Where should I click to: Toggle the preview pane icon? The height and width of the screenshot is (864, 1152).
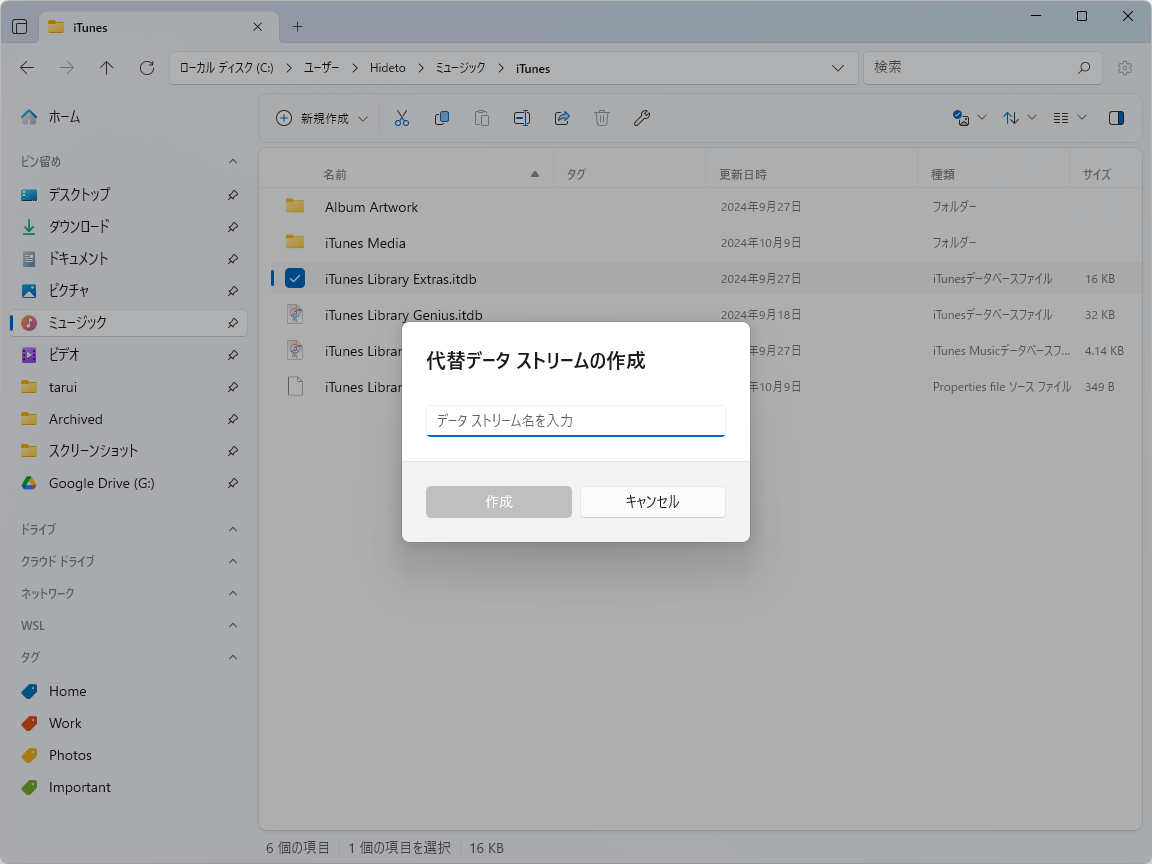click(1117, 117)
